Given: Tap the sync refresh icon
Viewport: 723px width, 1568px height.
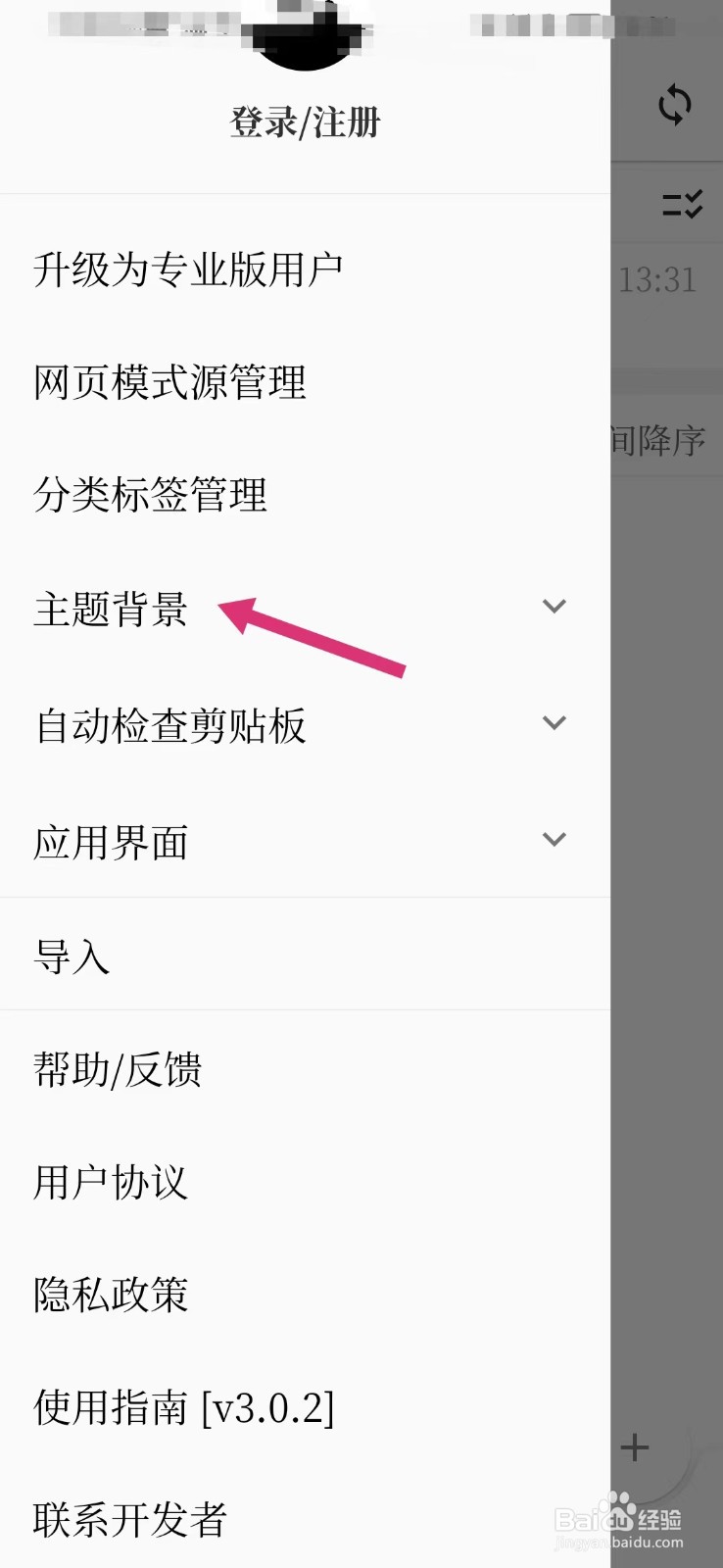Looking at the screenshot, I should [674, 105].
